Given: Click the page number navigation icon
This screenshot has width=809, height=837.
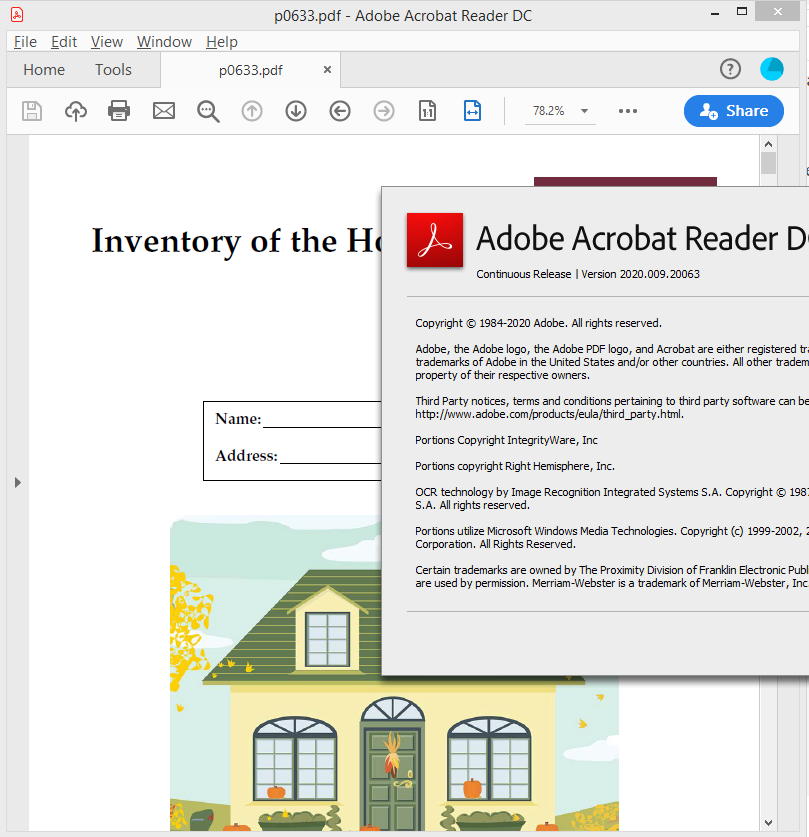Looking at the screenshot, I should point(427,111).
